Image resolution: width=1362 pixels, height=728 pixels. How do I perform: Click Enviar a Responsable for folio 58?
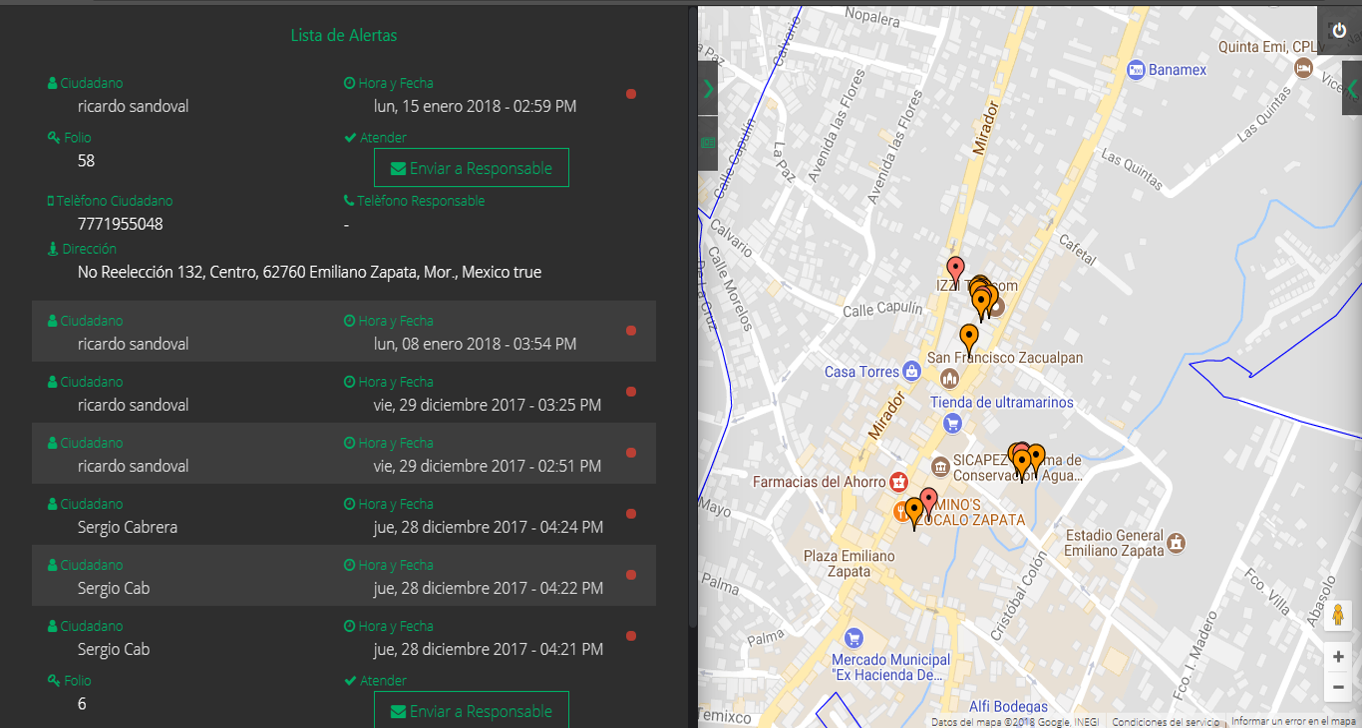click(x=471, y=168)
